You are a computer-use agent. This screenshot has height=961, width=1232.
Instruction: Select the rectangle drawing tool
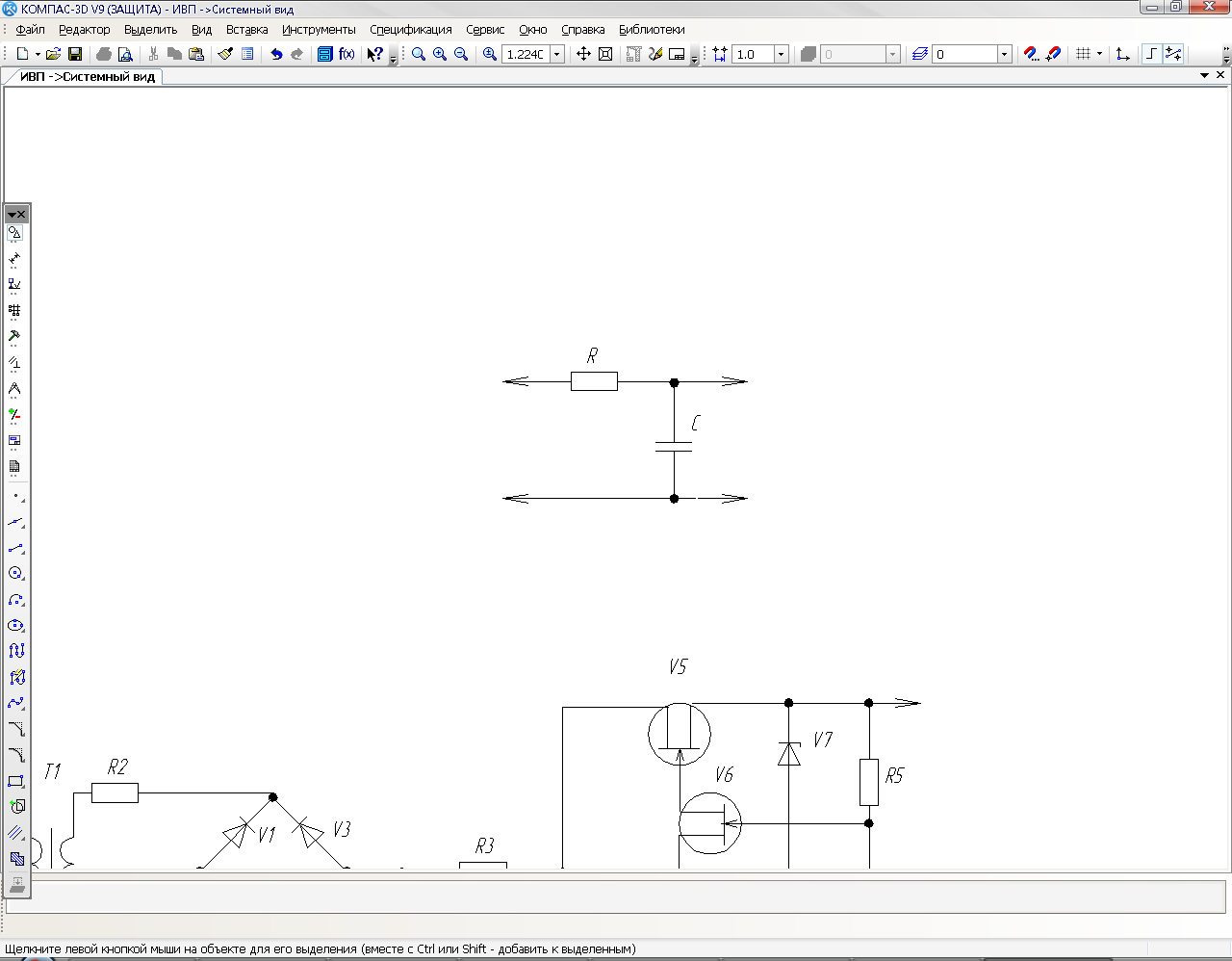click(15, 781)
